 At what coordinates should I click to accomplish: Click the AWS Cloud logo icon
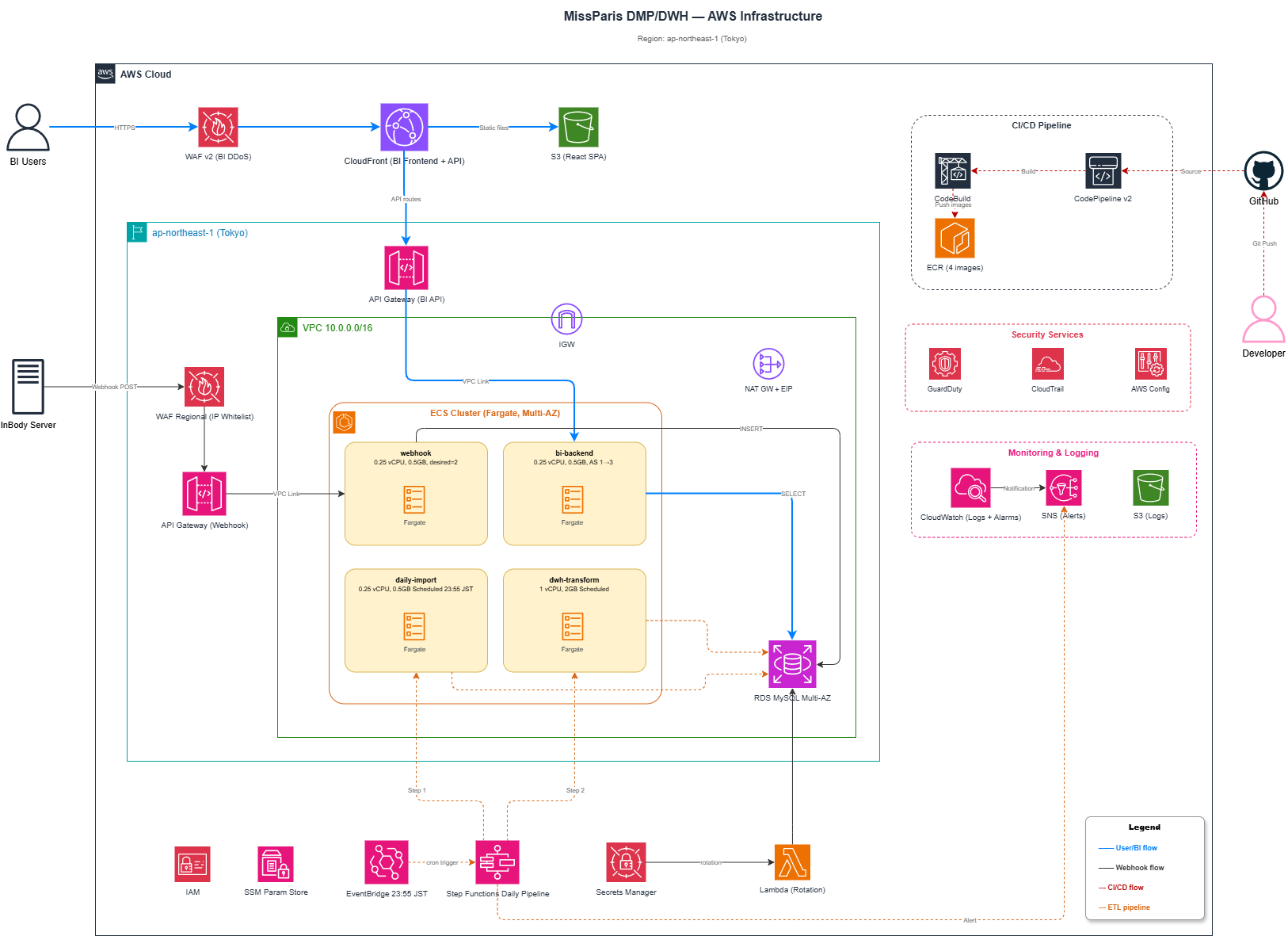coord(105,74)
